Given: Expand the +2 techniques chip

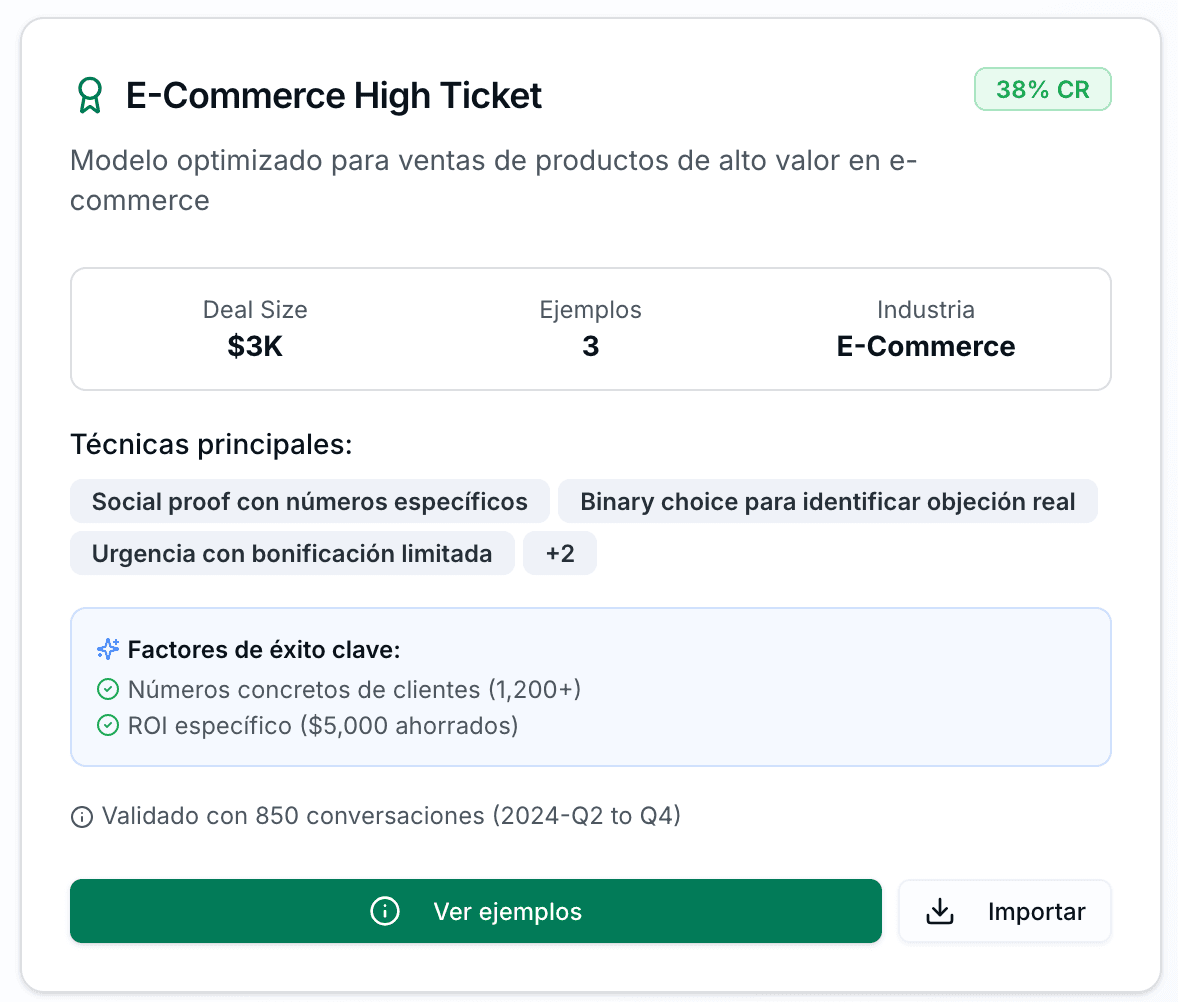Looking at the screenshot, I should (x=560, y=554).
